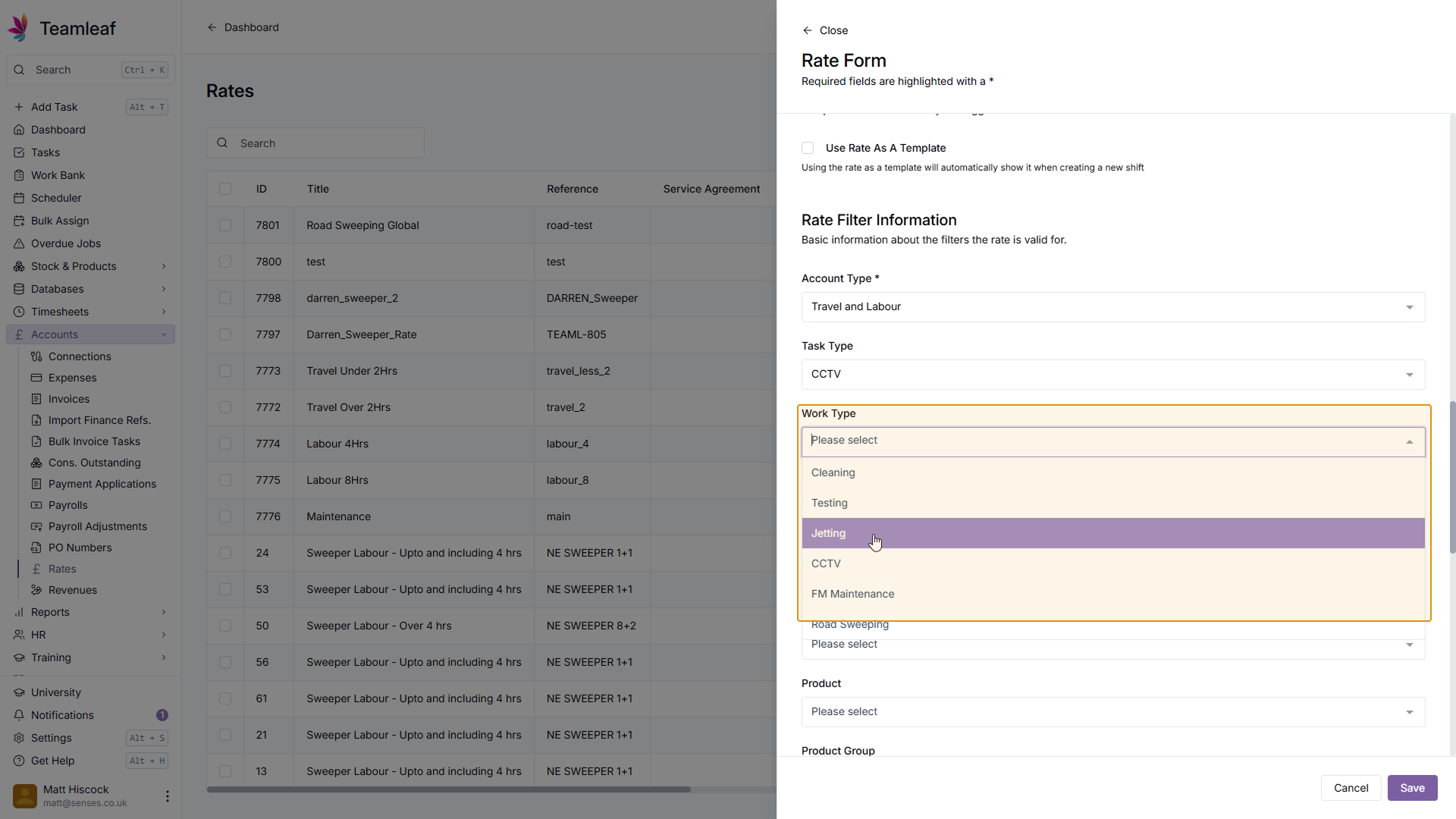The width and height of the screenshot is (1456, 819).
Task: Check the Road Sweeping Global row checkbox
Action: pos(225,225)
